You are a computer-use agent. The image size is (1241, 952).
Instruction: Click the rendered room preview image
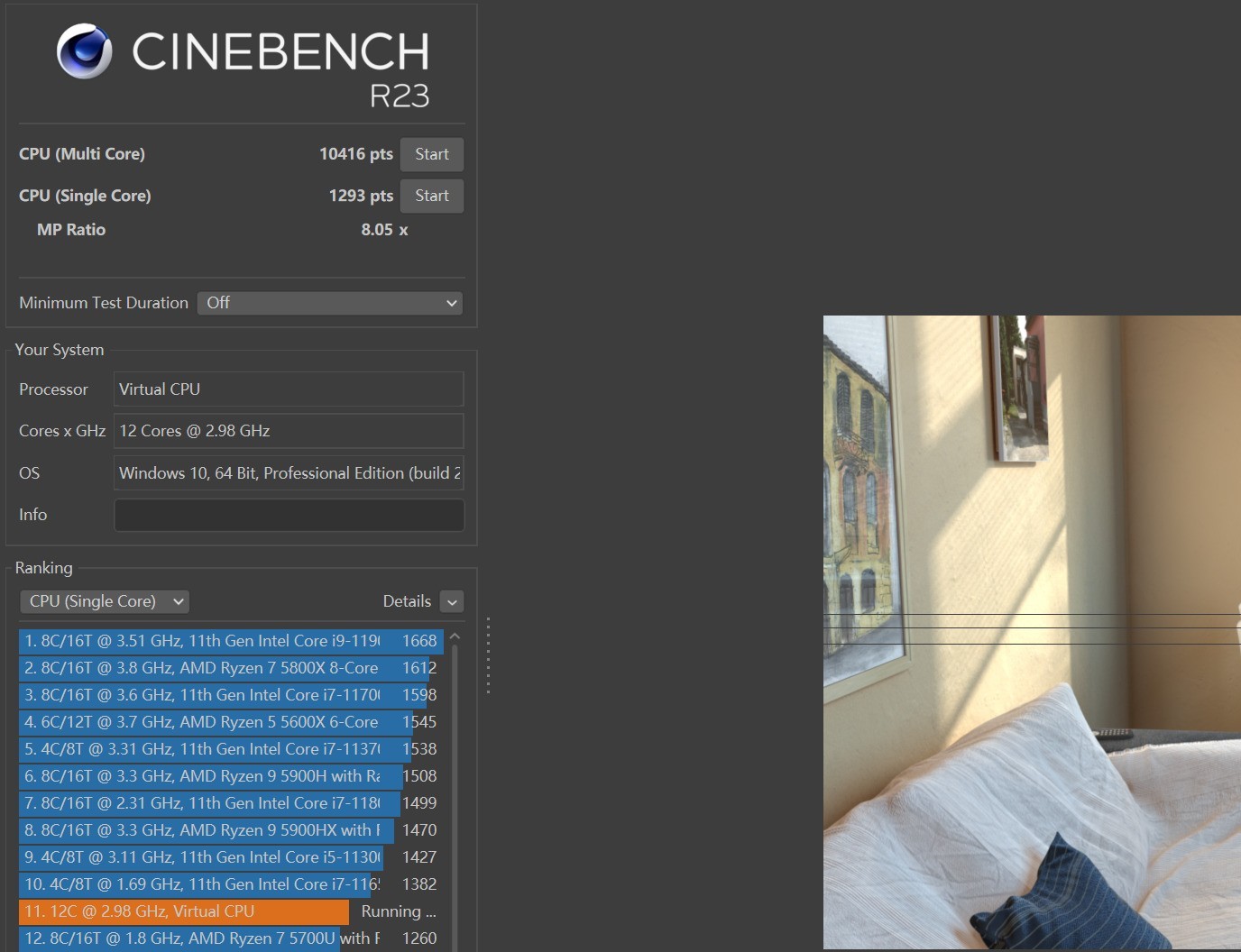click(1032, 631)
